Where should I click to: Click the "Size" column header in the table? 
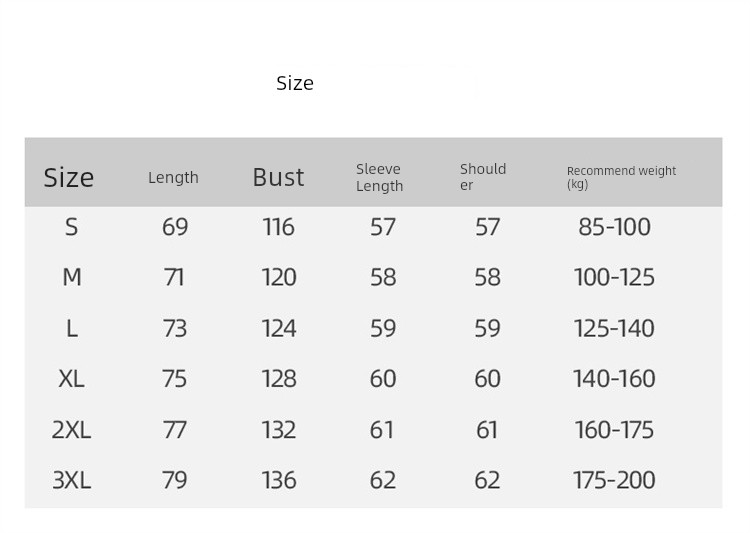(x=69, y=178)
